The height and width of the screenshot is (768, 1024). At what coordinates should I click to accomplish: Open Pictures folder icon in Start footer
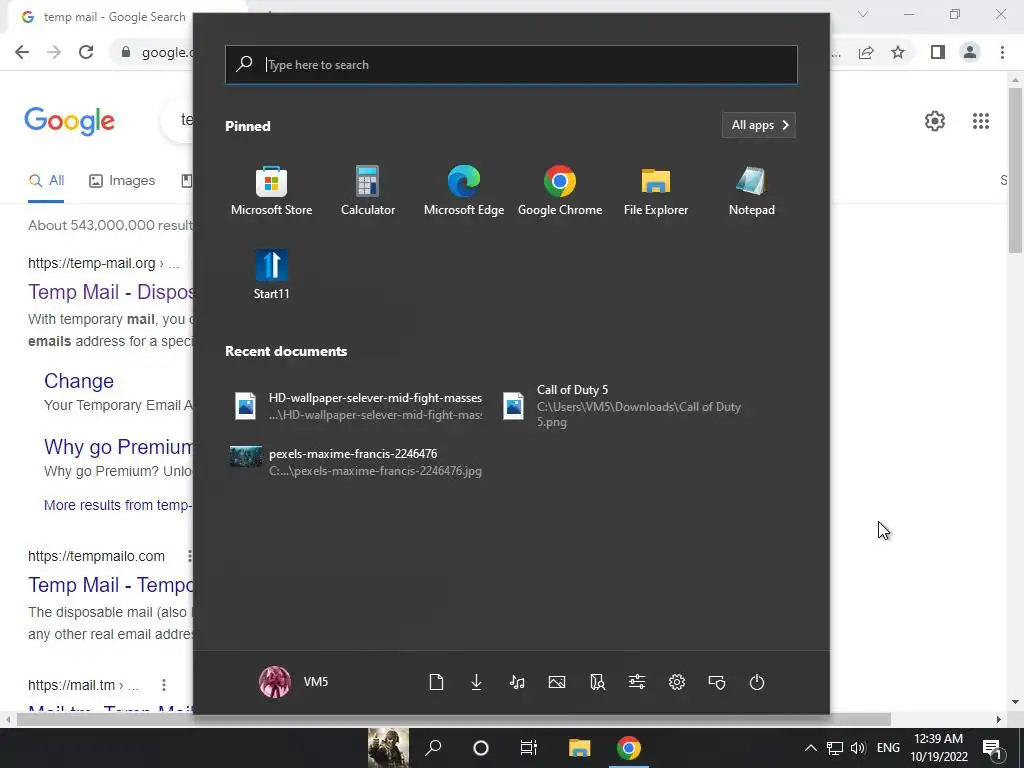click(557, 682)
